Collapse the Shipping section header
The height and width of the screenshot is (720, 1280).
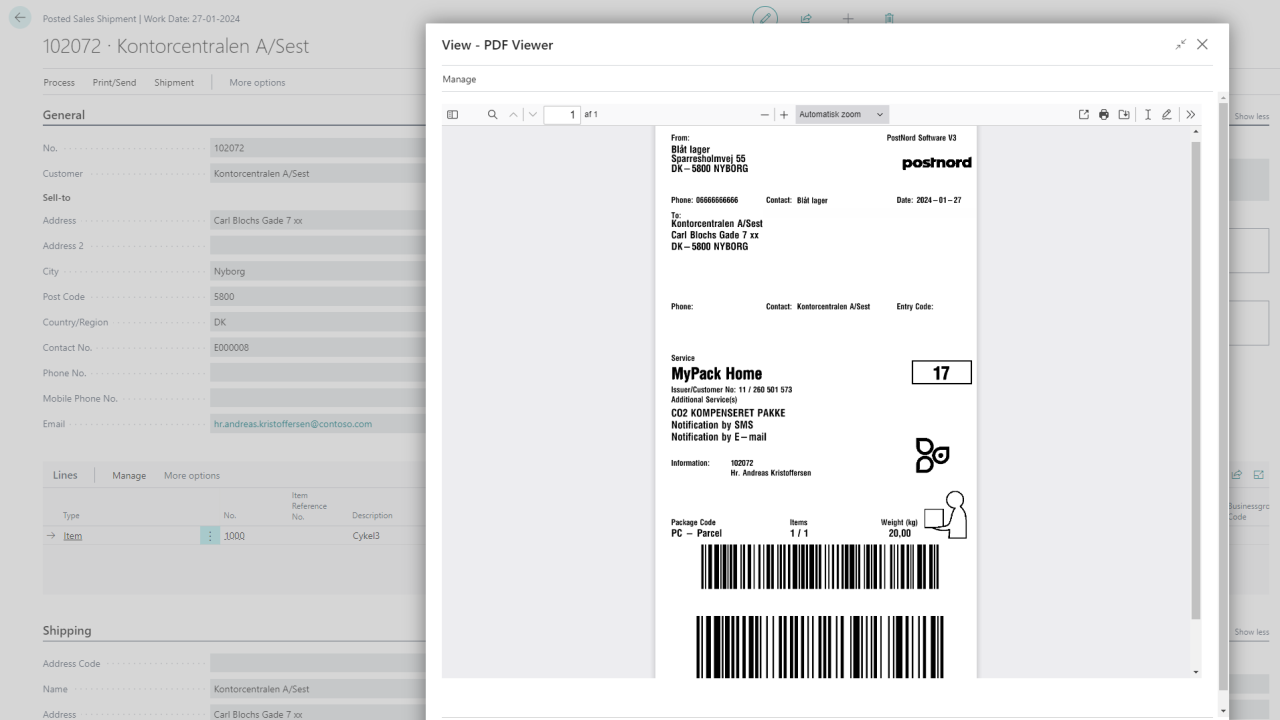tap(67, 631)
